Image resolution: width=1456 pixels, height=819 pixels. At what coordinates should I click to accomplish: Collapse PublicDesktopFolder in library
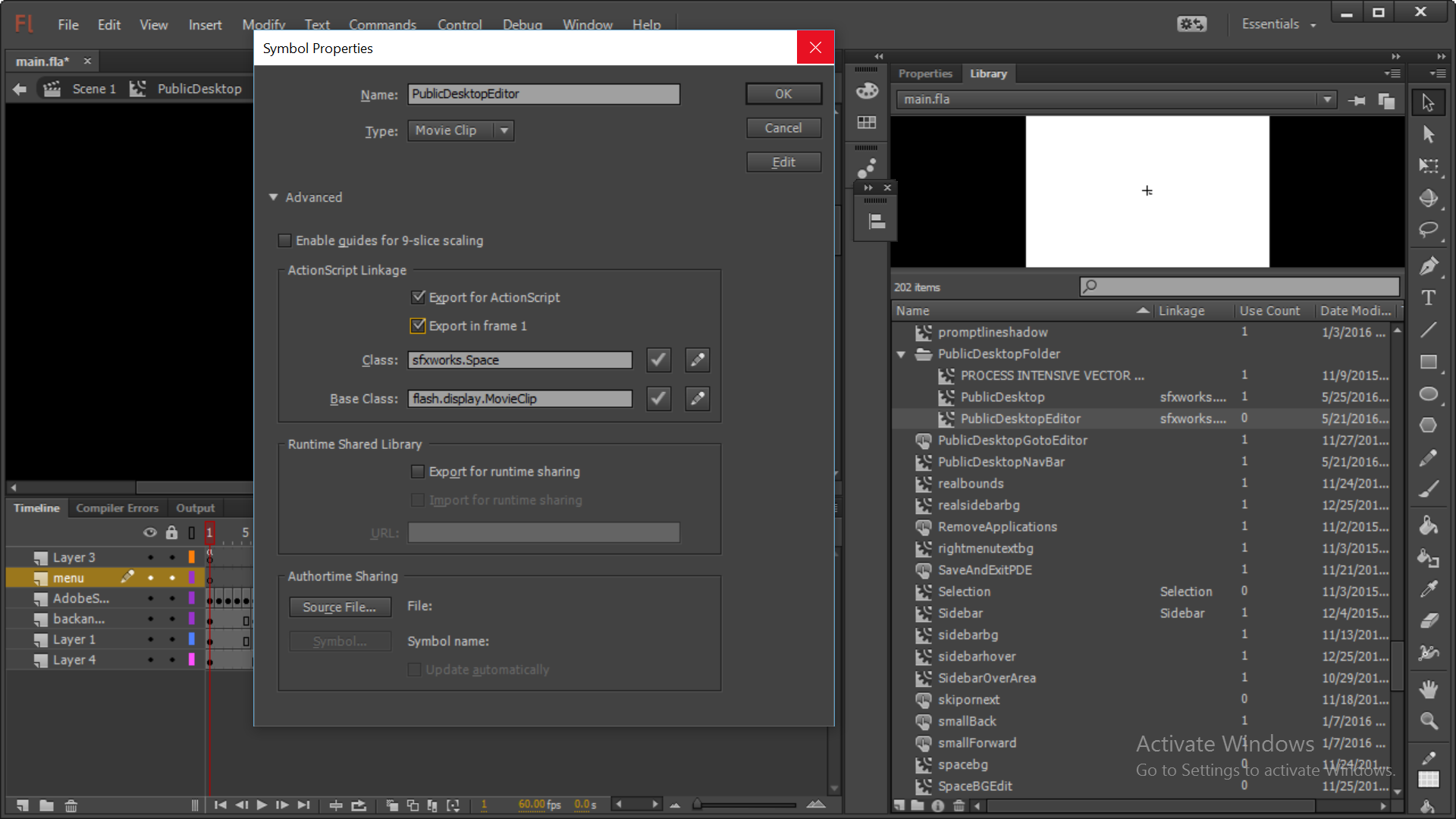tap(901, 354)
